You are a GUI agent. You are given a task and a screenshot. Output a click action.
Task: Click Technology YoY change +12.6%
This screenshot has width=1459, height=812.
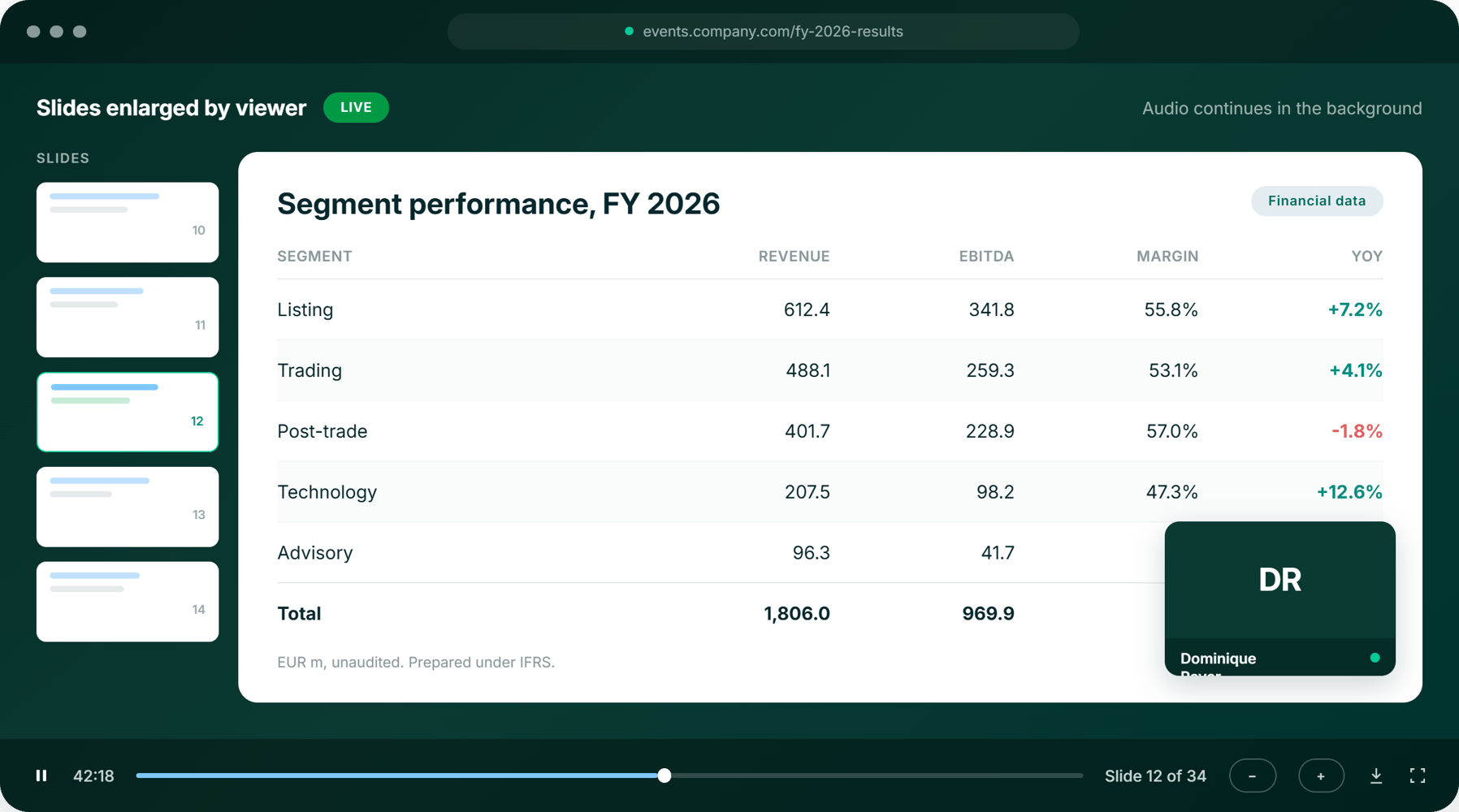(x=1349, y=492)
